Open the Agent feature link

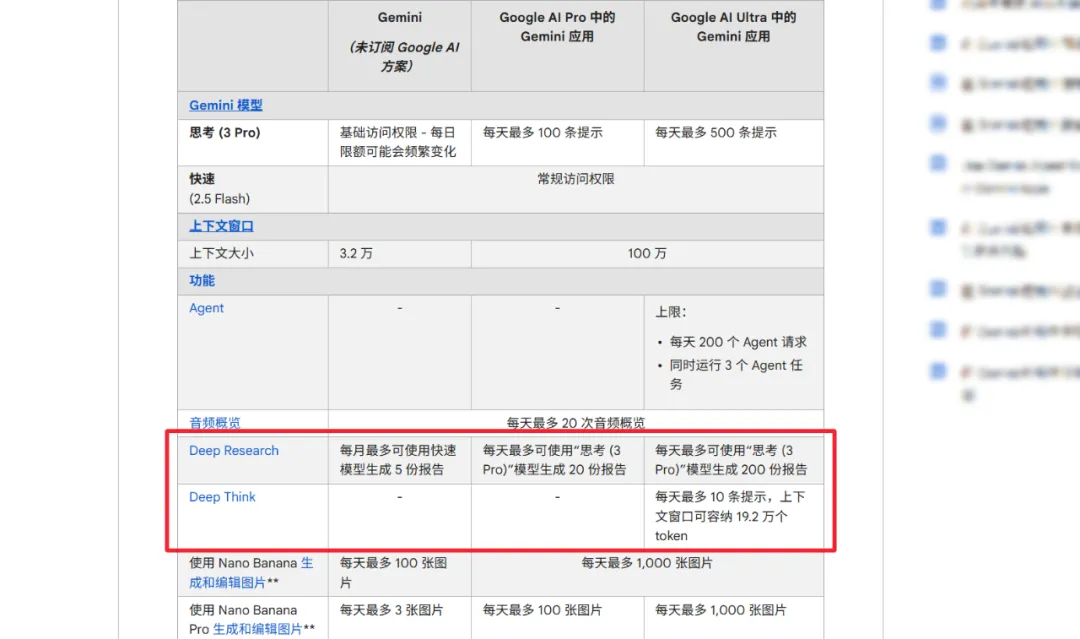point(206,308)
